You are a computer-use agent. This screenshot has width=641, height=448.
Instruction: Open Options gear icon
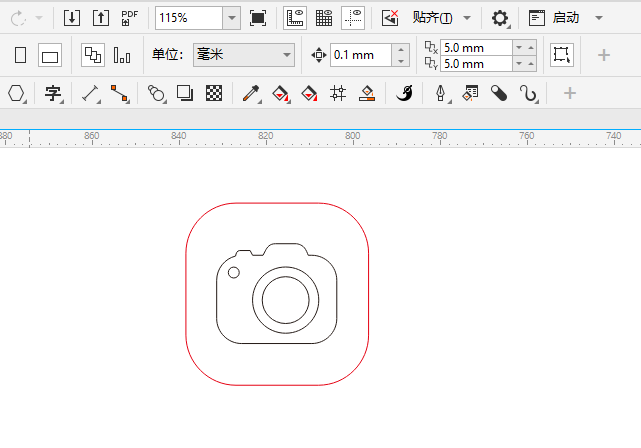click(x=500, y=18)
